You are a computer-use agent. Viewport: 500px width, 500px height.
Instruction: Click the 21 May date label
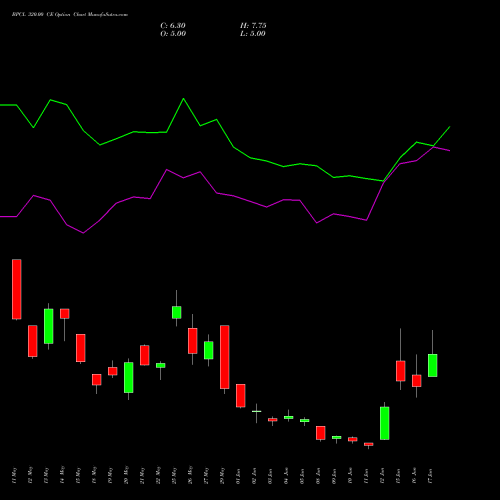pyautogui.click(x=142, y=476)
